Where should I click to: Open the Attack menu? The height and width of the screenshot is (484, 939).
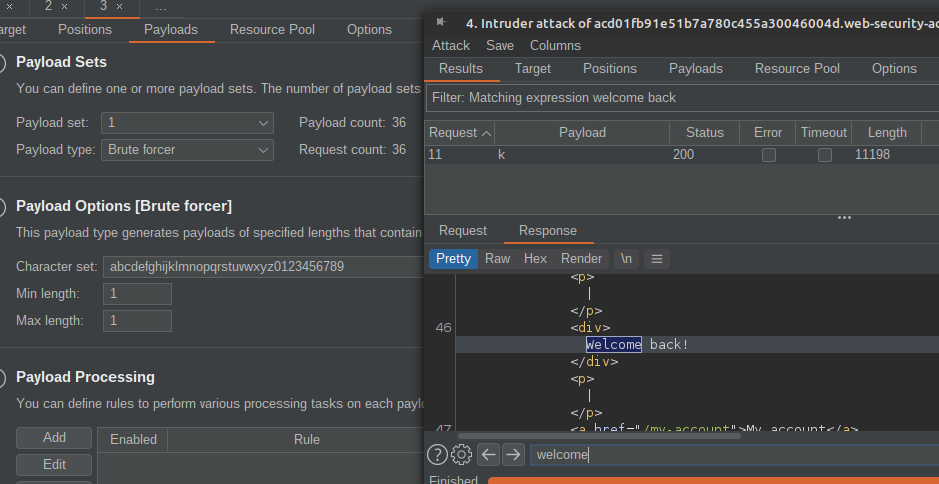pyautogui.click(x=451, y=45)
